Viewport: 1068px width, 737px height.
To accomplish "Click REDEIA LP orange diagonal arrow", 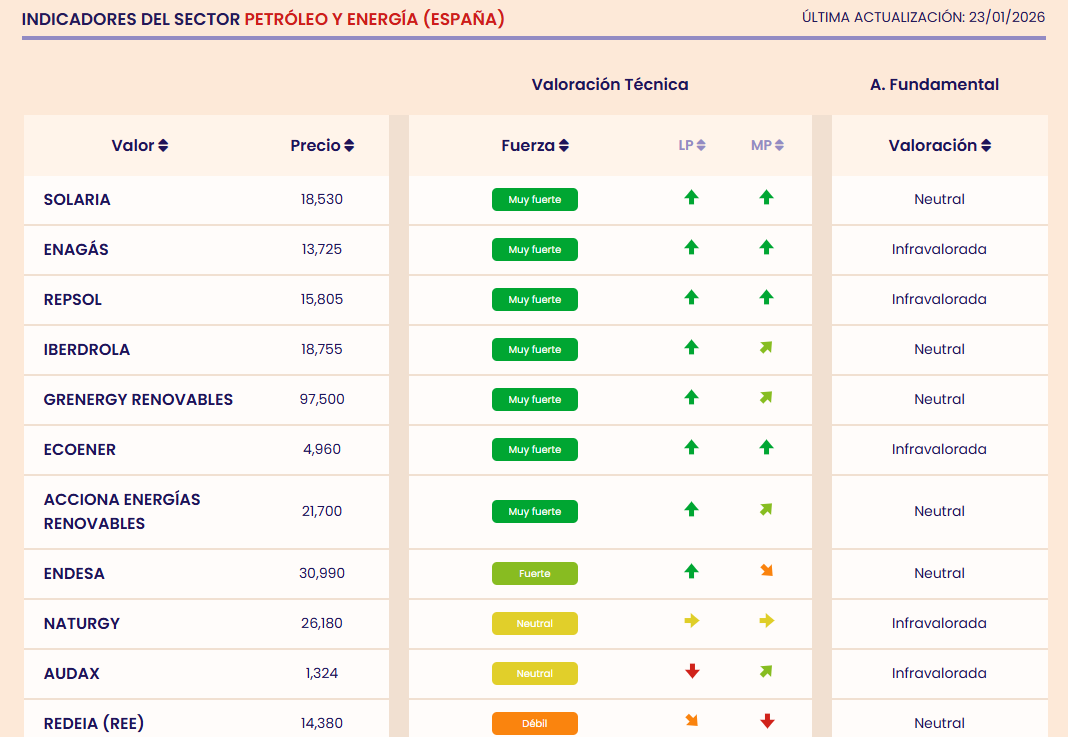I will pos(692,721).
